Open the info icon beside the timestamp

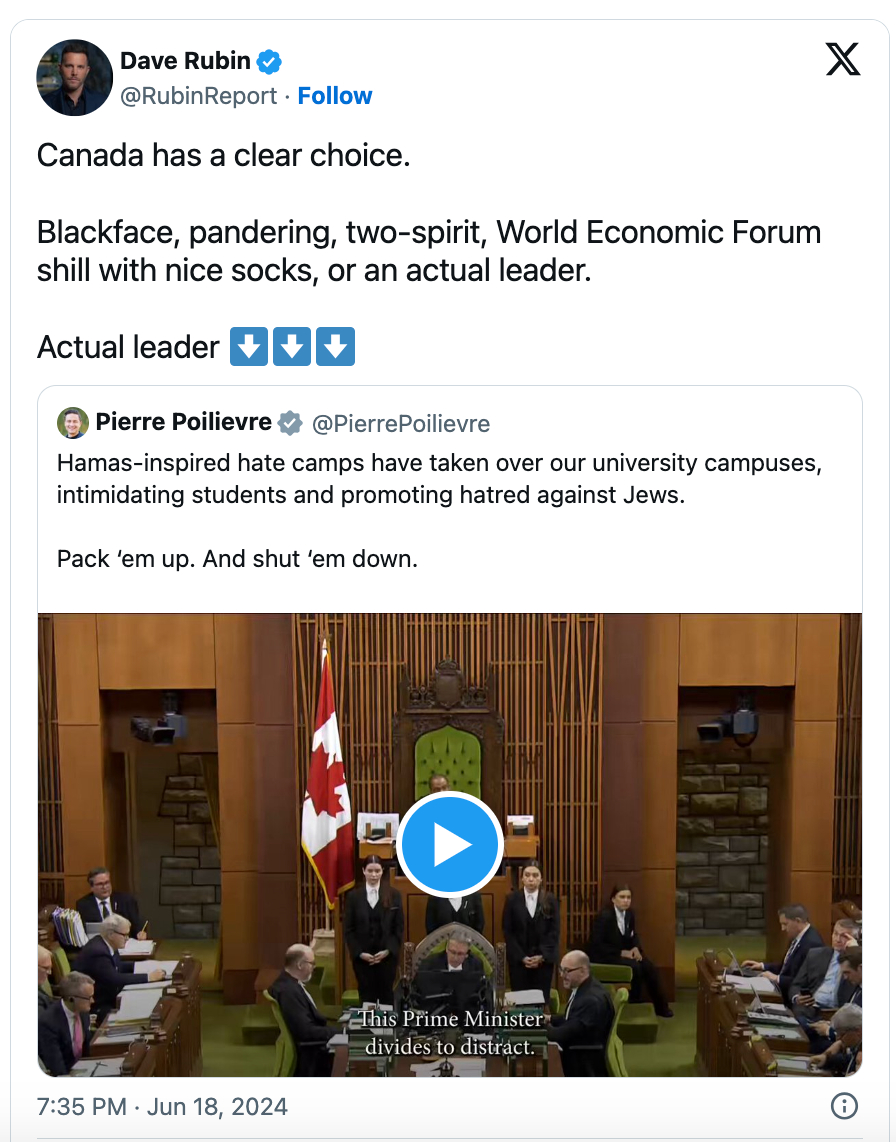pos(844,1106)
